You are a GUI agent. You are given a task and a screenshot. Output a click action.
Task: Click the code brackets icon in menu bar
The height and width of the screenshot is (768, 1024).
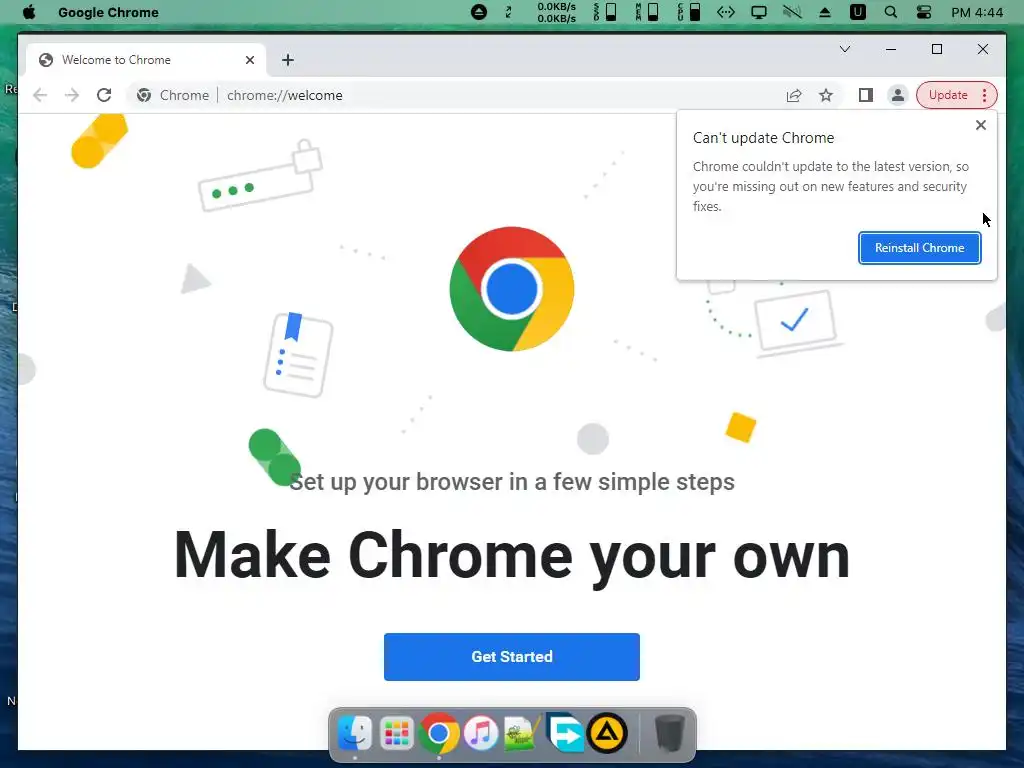click(726, 12)
